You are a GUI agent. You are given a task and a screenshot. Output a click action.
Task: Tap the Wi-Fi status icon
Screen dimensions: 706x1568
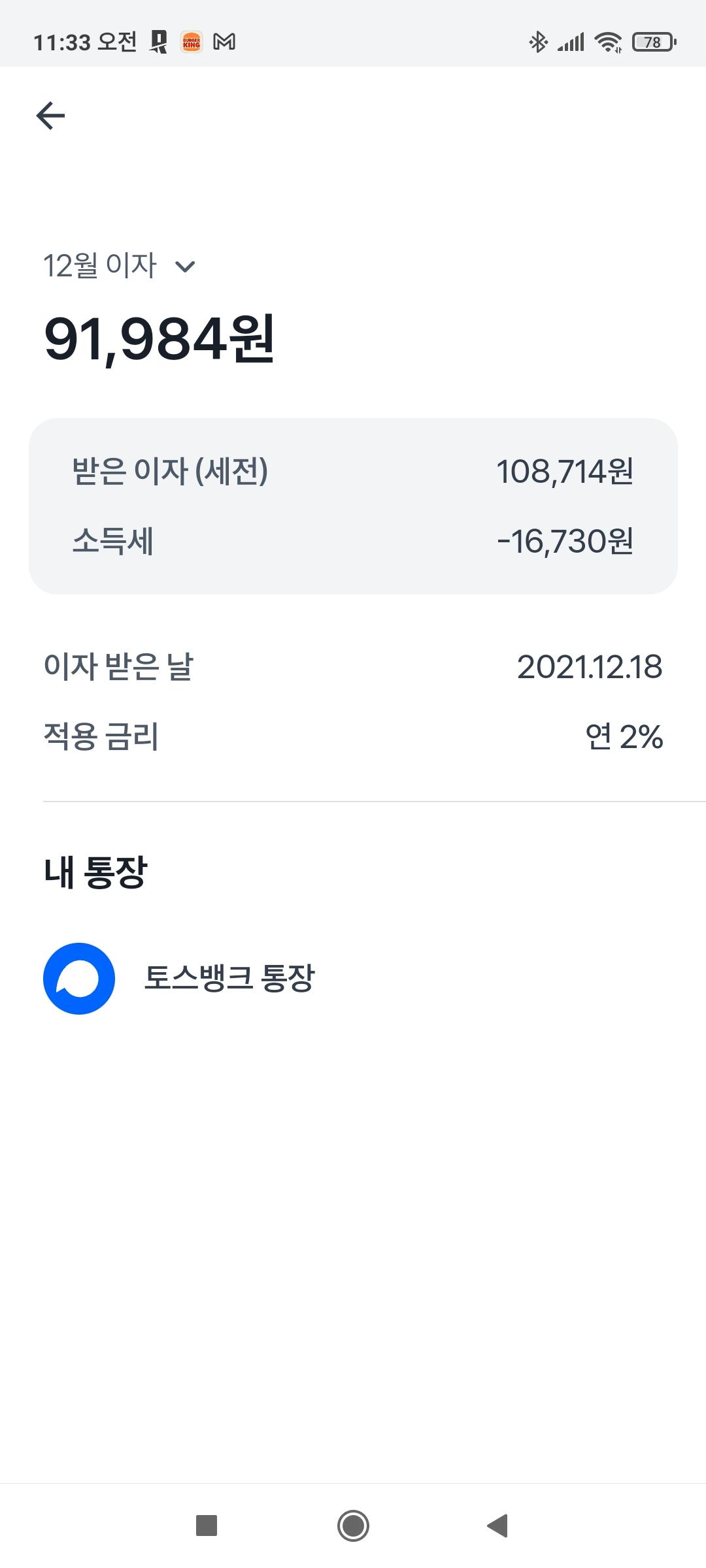tap(608, 42)
